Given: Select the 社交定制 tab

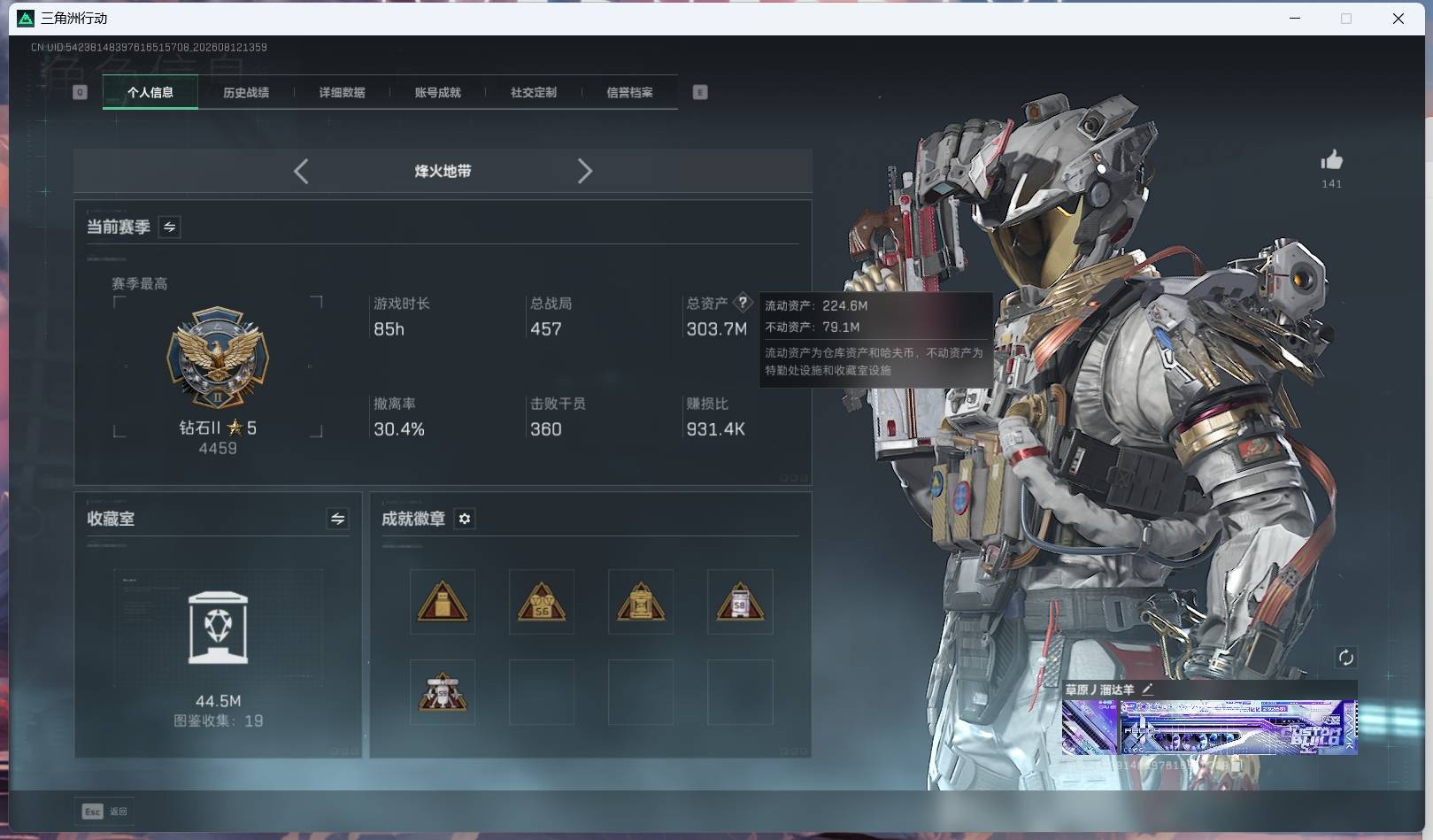Looking at the screenshot, I should [534, 92].
